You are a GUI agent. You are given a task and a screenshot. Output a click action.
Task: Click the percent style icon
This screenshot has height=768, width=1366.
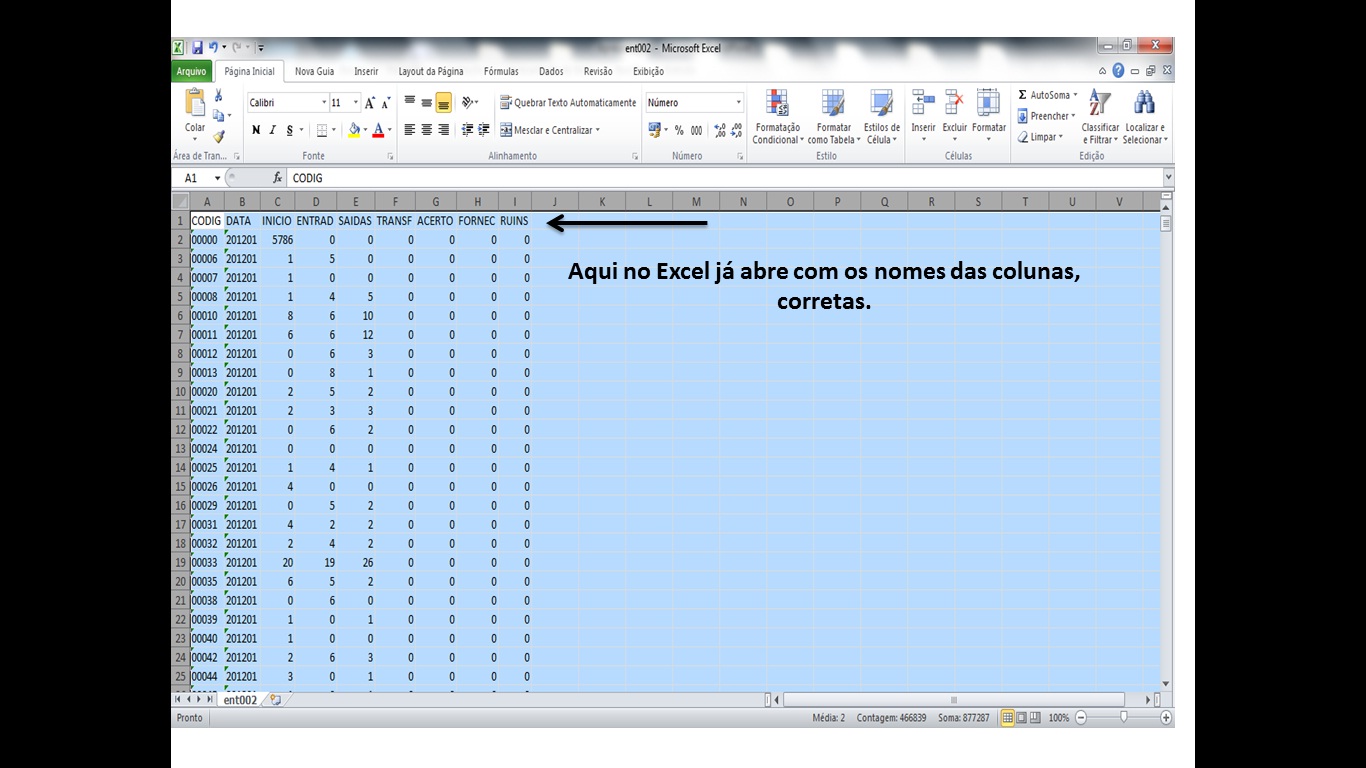click(679, 130)
